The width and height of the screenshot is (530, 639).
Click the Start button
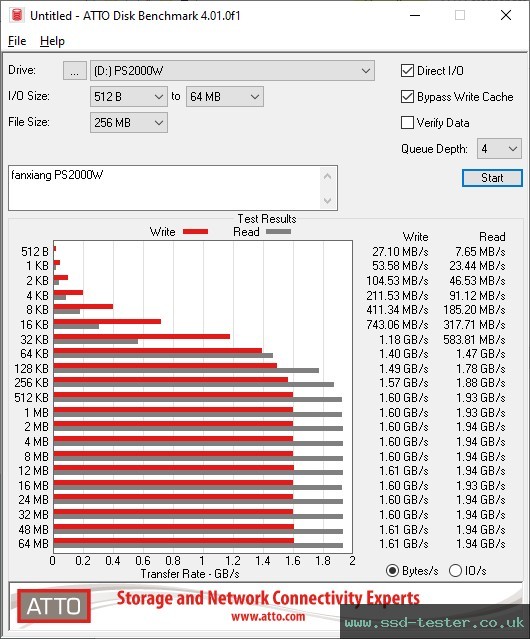[492, 178]
